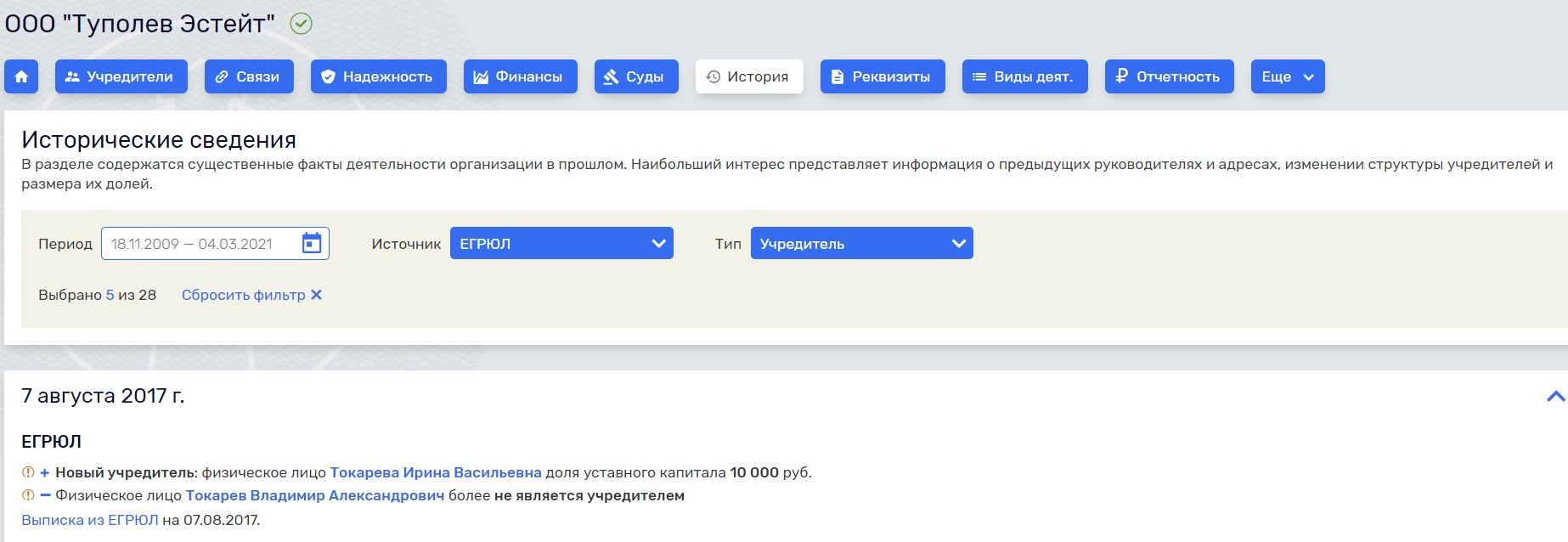This screenshot has width=1568, height=542.
Task: Switch to the Связи tab
Action: (249, 76)
